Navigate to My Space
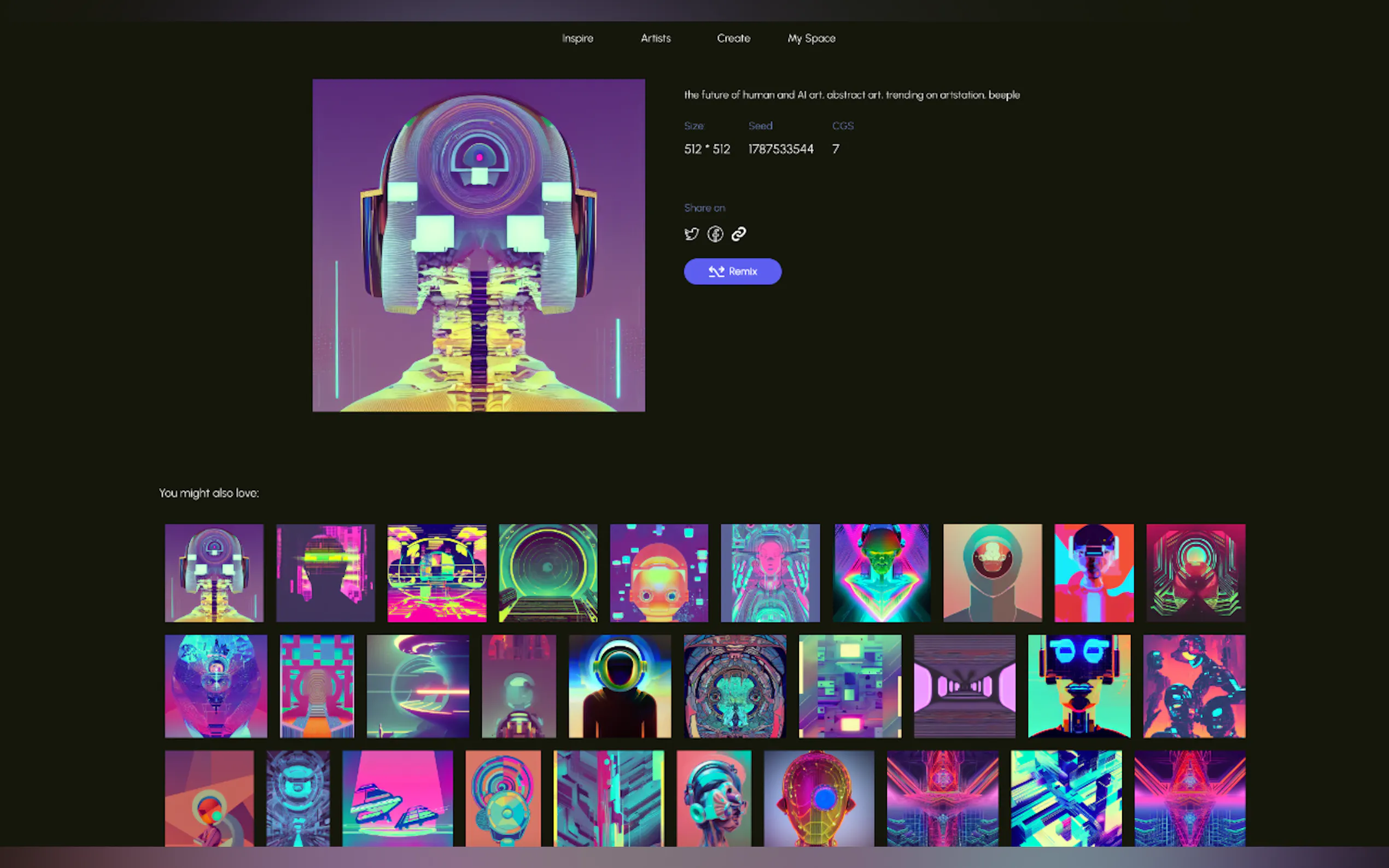The width and height of the screenshot is (1389, 868). [x=811, y=38]
